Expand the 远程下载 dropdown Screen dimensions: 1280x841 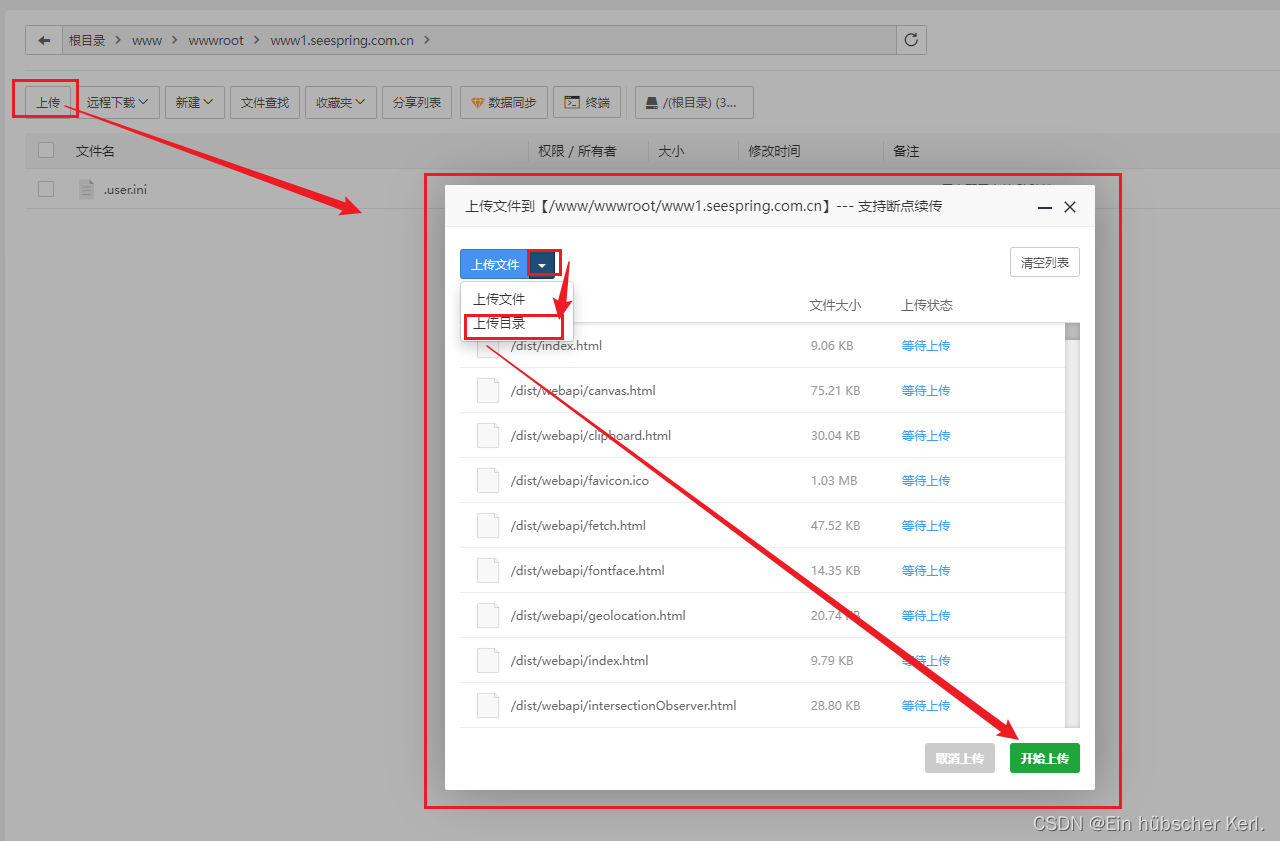[118, 102]
